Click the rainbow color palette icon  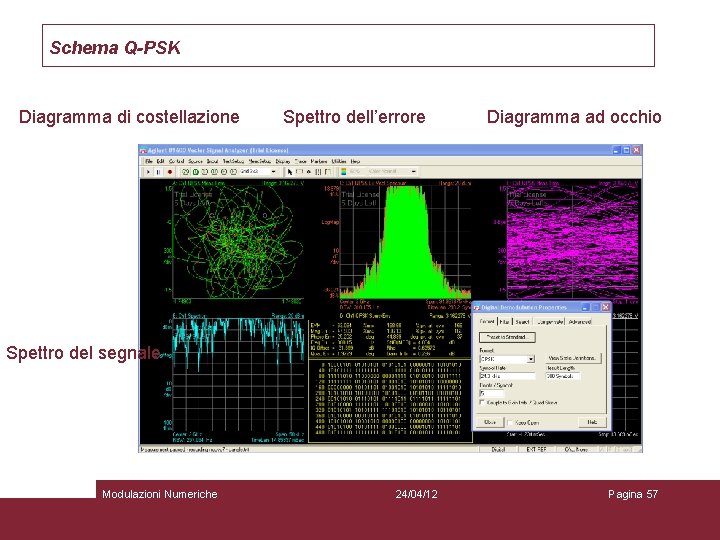tap(343, 172)
